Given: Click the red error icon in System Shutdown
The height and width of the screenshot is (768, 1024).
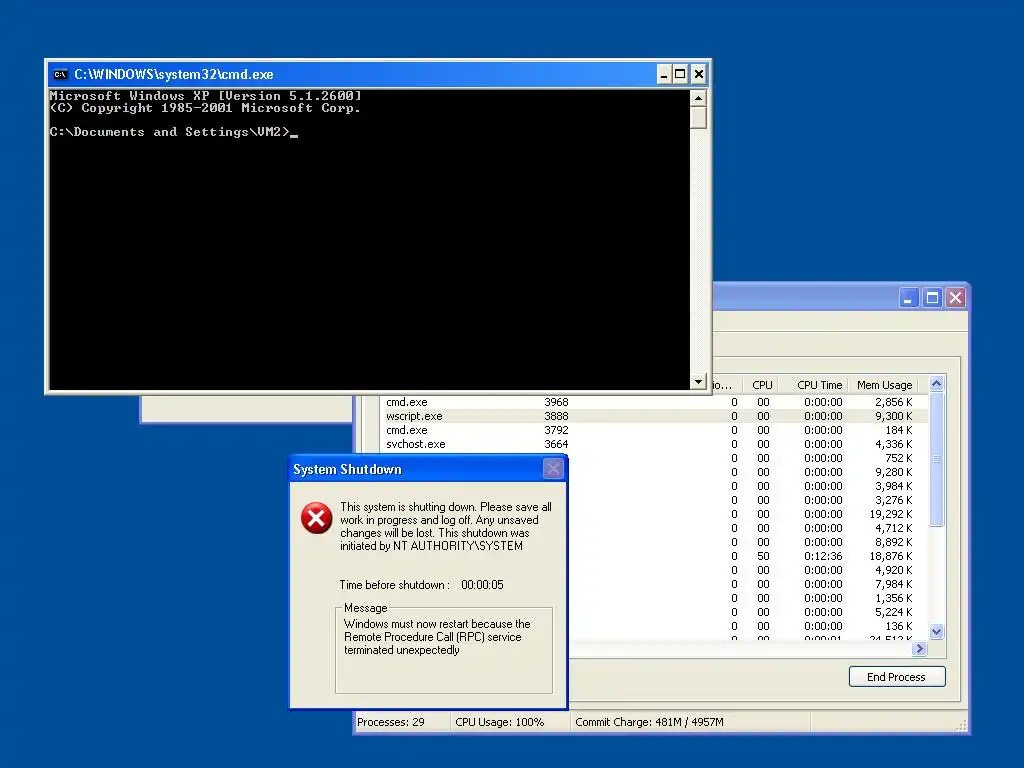Looking at the screenshot, I should click(316, 519).
